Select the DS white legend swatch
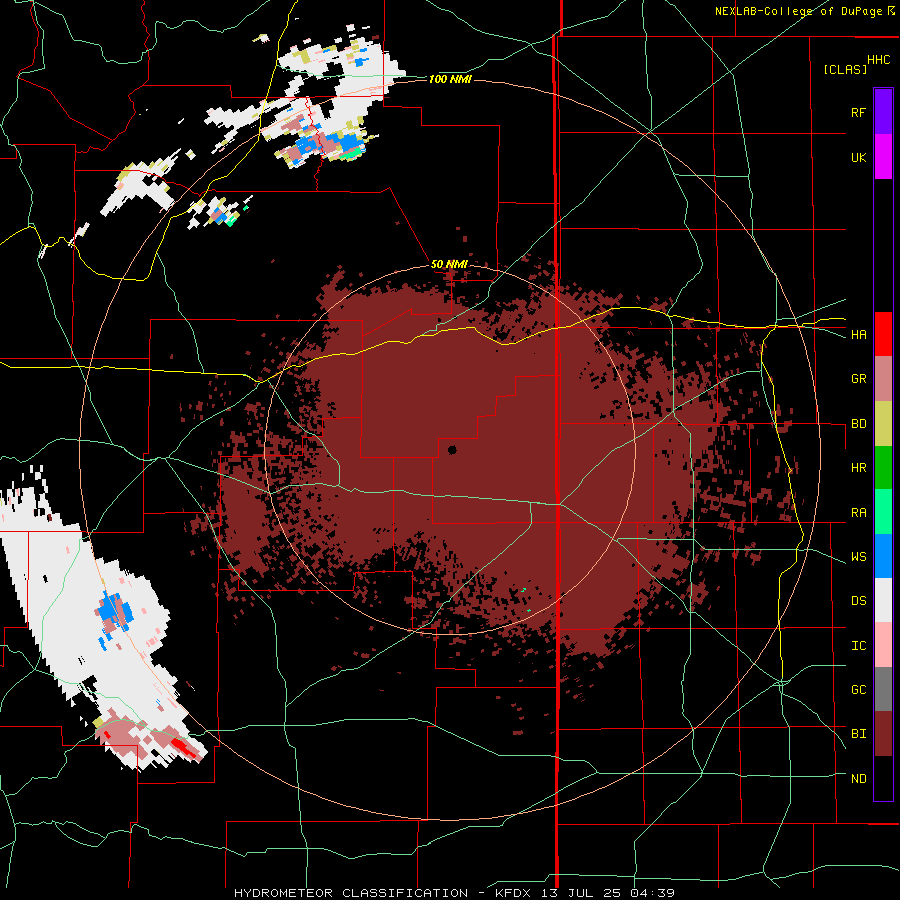This screenshot has height=900, width=900. [883, 600]
